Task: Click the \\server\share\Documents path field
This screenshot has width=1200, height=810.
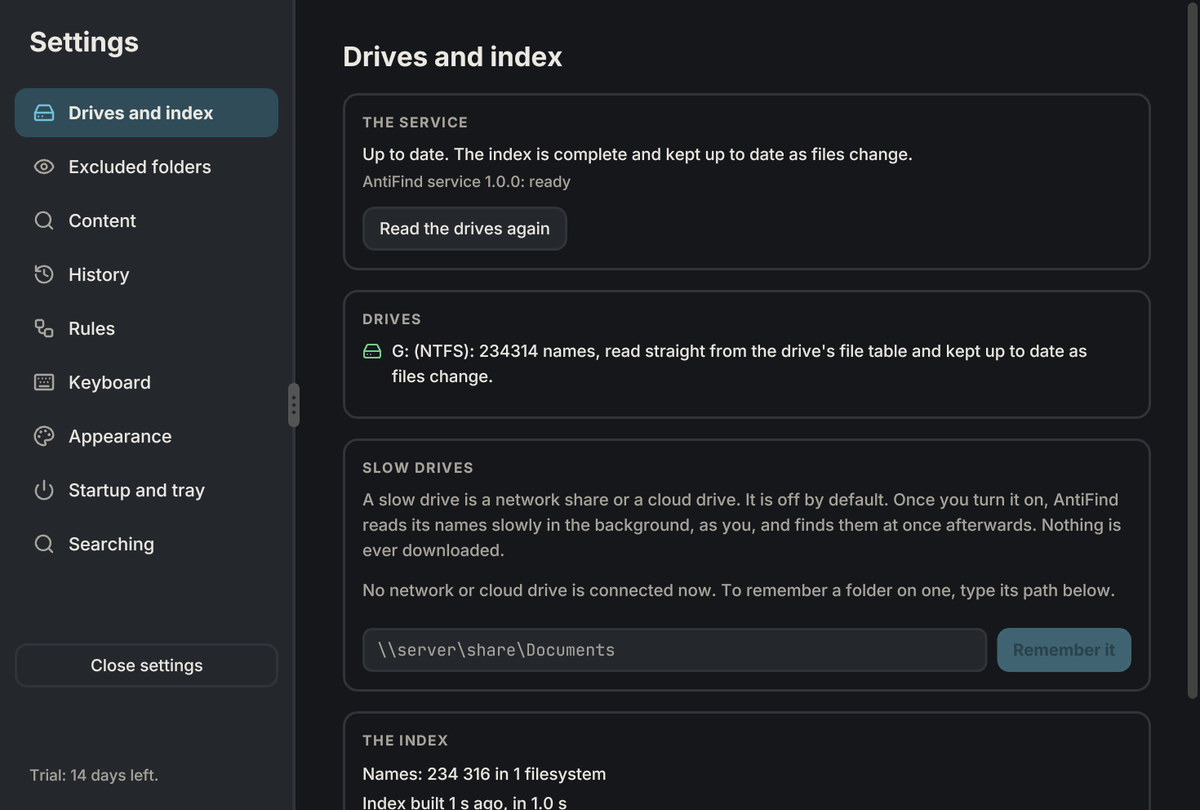Action: pyautogui.click(x=674, y=650)
